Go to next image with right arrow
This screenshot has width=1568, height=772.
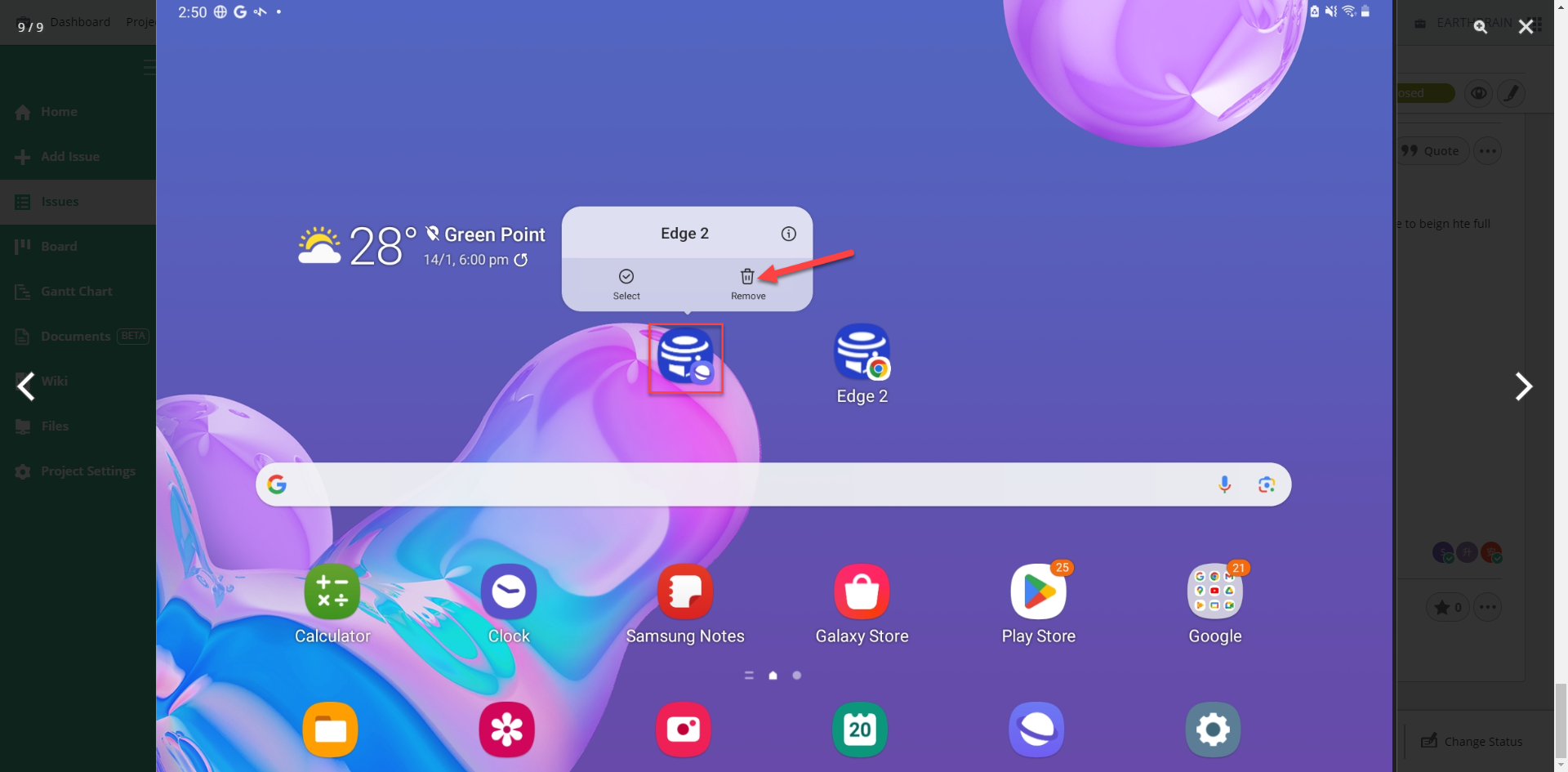coord(1523,386)
